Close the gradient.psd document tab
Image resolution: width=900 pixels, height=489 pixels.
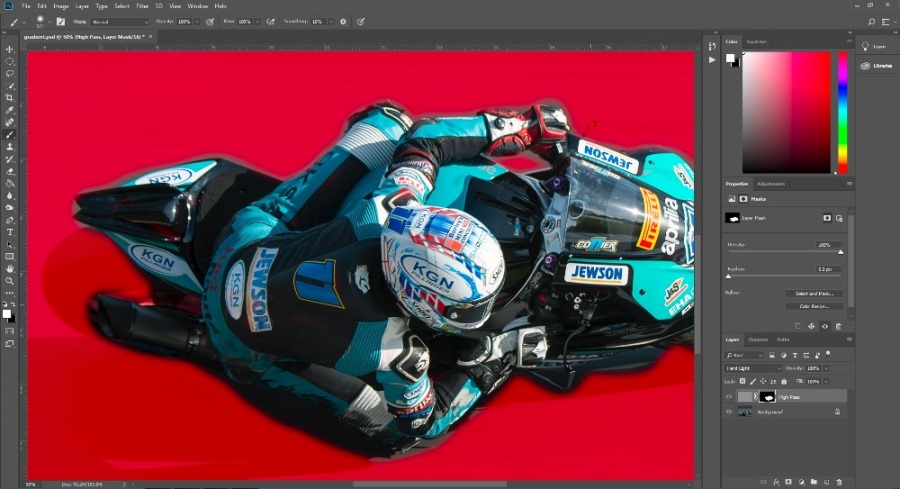tap(151, 37)
